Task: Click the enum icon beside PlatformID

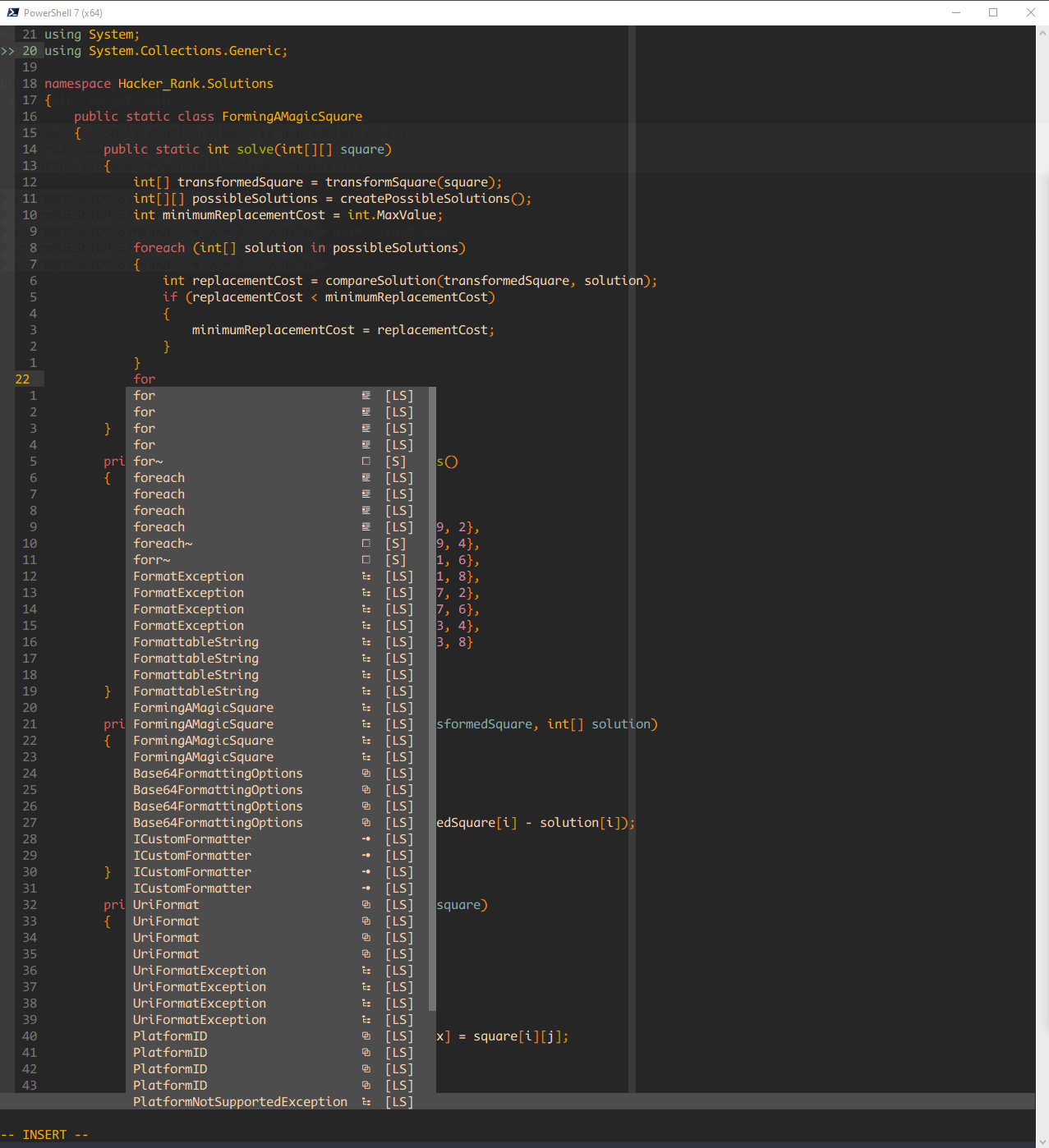Action: click(366, 1035)
